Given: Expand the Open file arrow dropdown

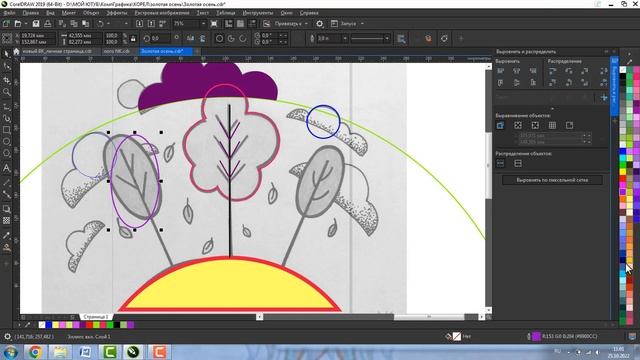Looking at the screenshot, I should pos(25,24).
